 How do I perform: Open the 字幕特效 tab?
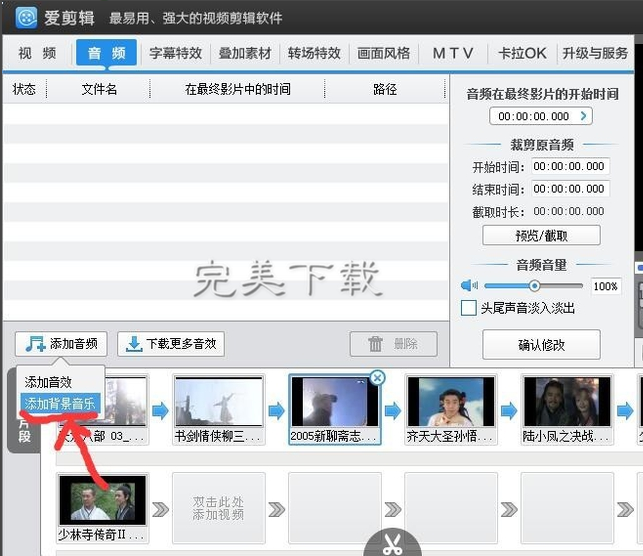tap(176, 53)
